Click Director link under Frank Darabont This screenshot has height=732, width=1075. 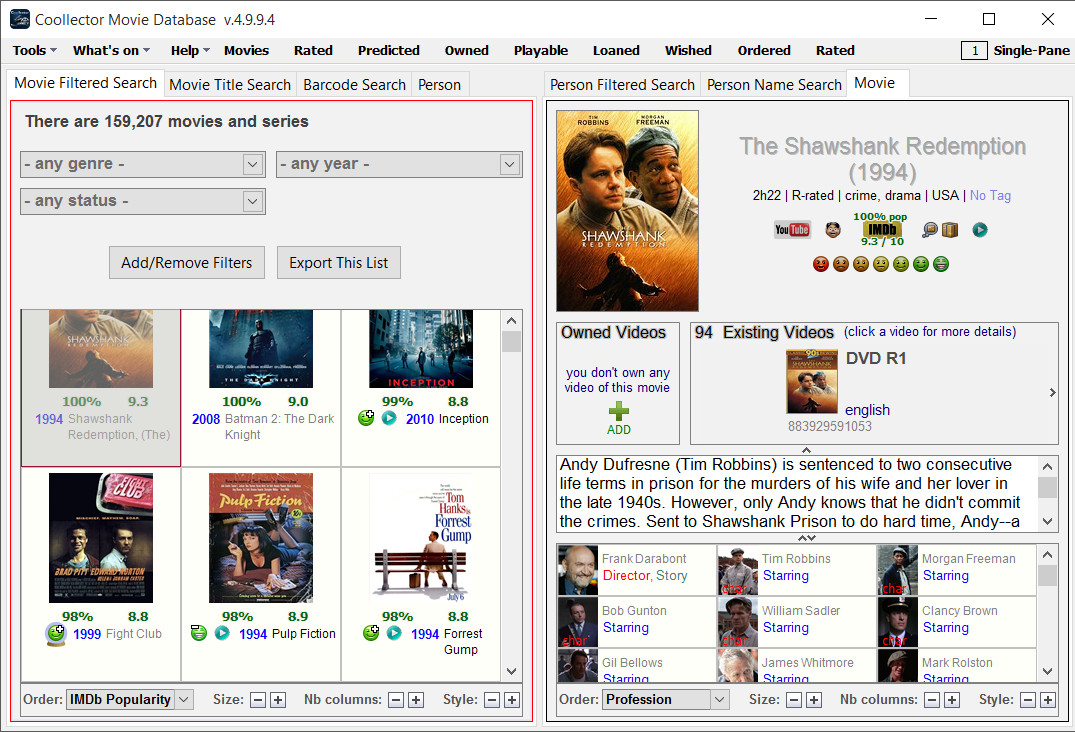tap(626, 576)
